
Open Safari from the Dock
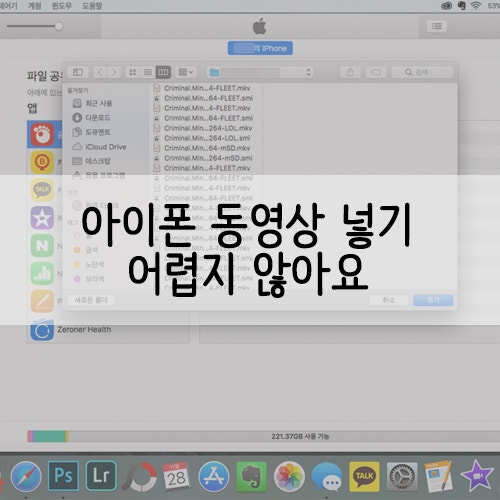pos(26,476)
